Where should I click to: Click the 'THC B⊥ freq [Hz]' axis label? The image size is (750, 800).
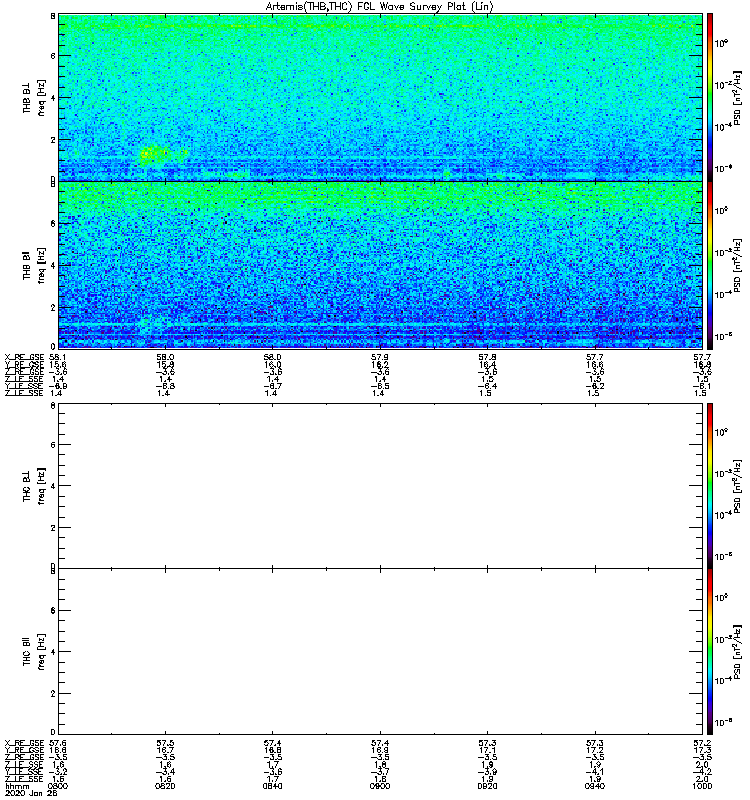[x=34, y=486]
